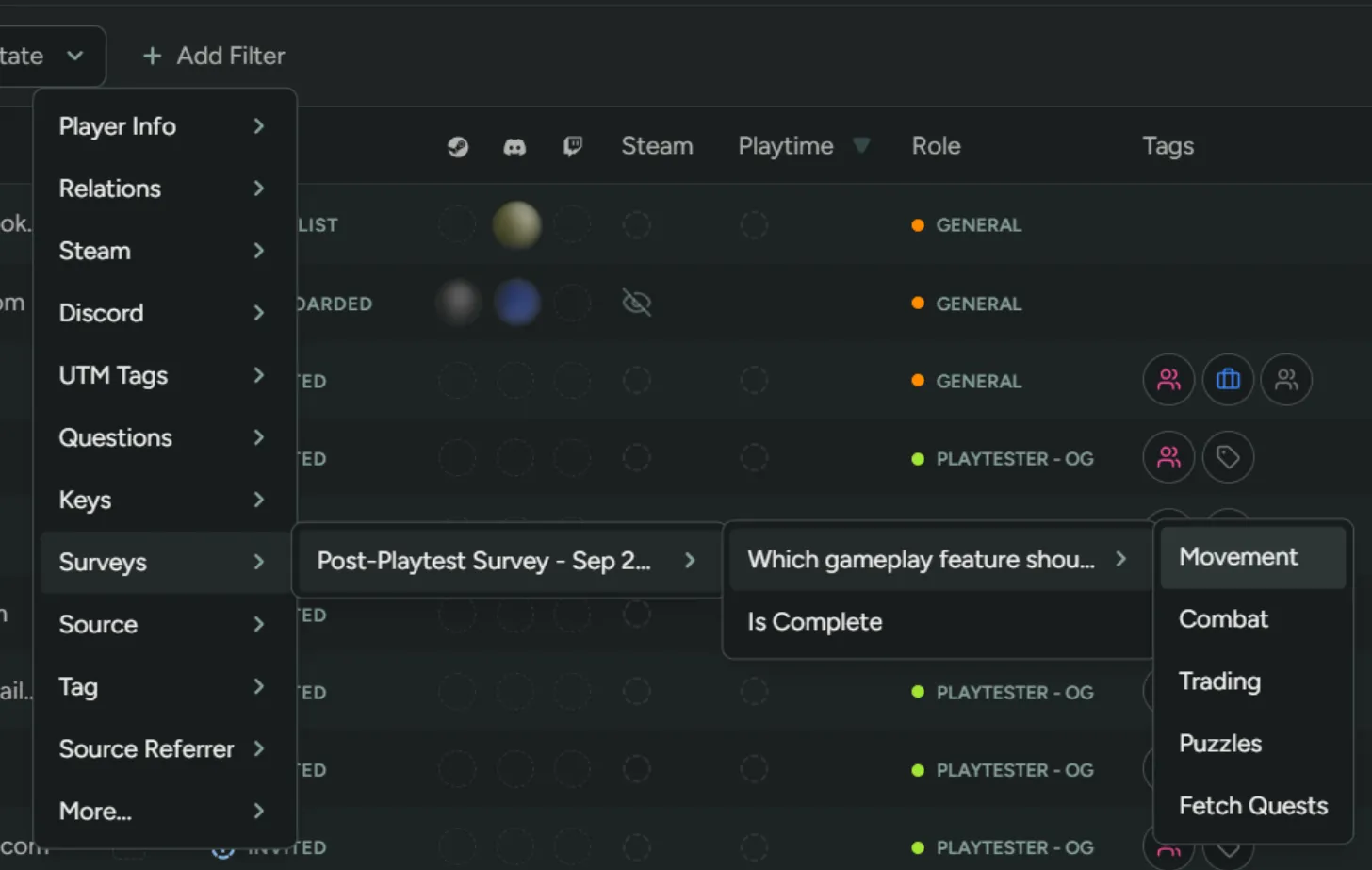Click the pink people tag in GENERAL row
Screen dimensions: 1372x870
point(1168,380)
